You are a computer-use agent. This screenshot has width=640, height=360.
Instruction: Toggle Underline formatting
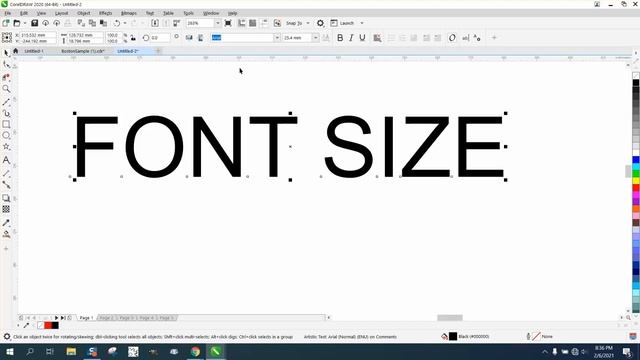362,38
